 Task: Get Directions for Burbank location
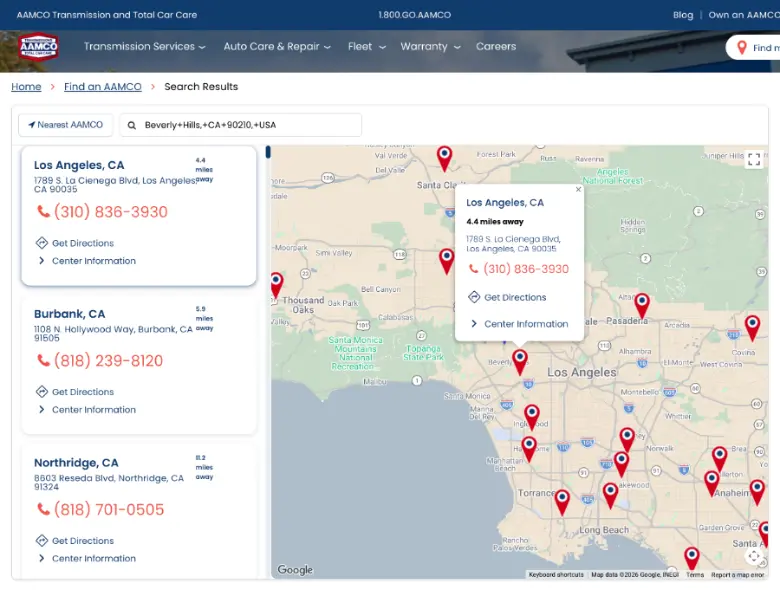75,392
